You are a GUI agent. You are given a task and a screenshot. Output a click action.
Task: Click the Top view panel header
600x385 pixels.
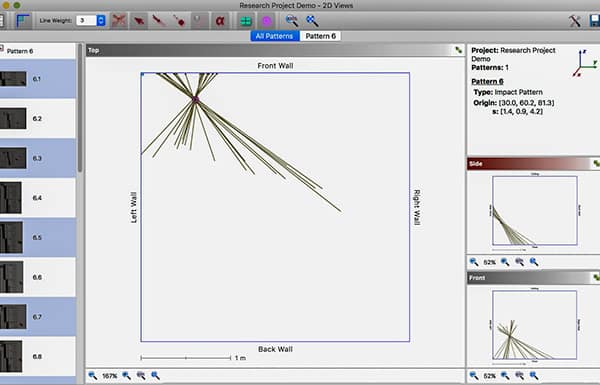click(x=275, y=50)
